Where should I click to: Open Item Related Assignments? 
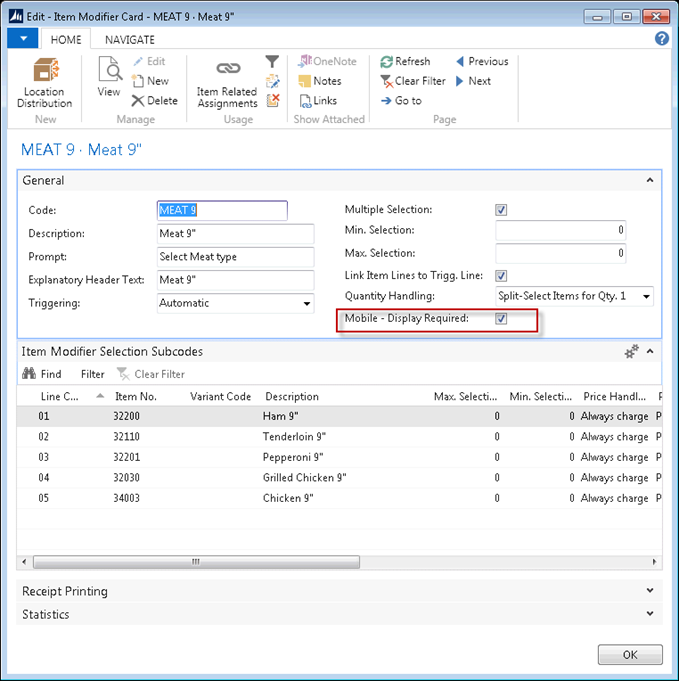(x=227, y=82)
